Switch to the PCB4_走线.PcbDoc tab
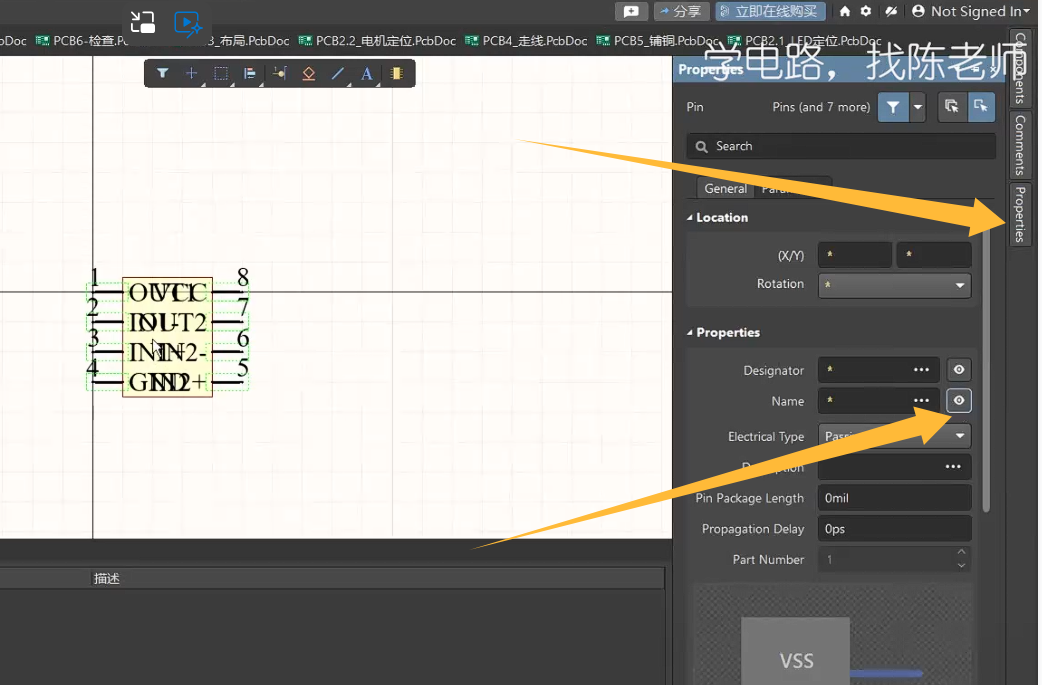This screenshot has height=685, width=1042. click(526, 41)
